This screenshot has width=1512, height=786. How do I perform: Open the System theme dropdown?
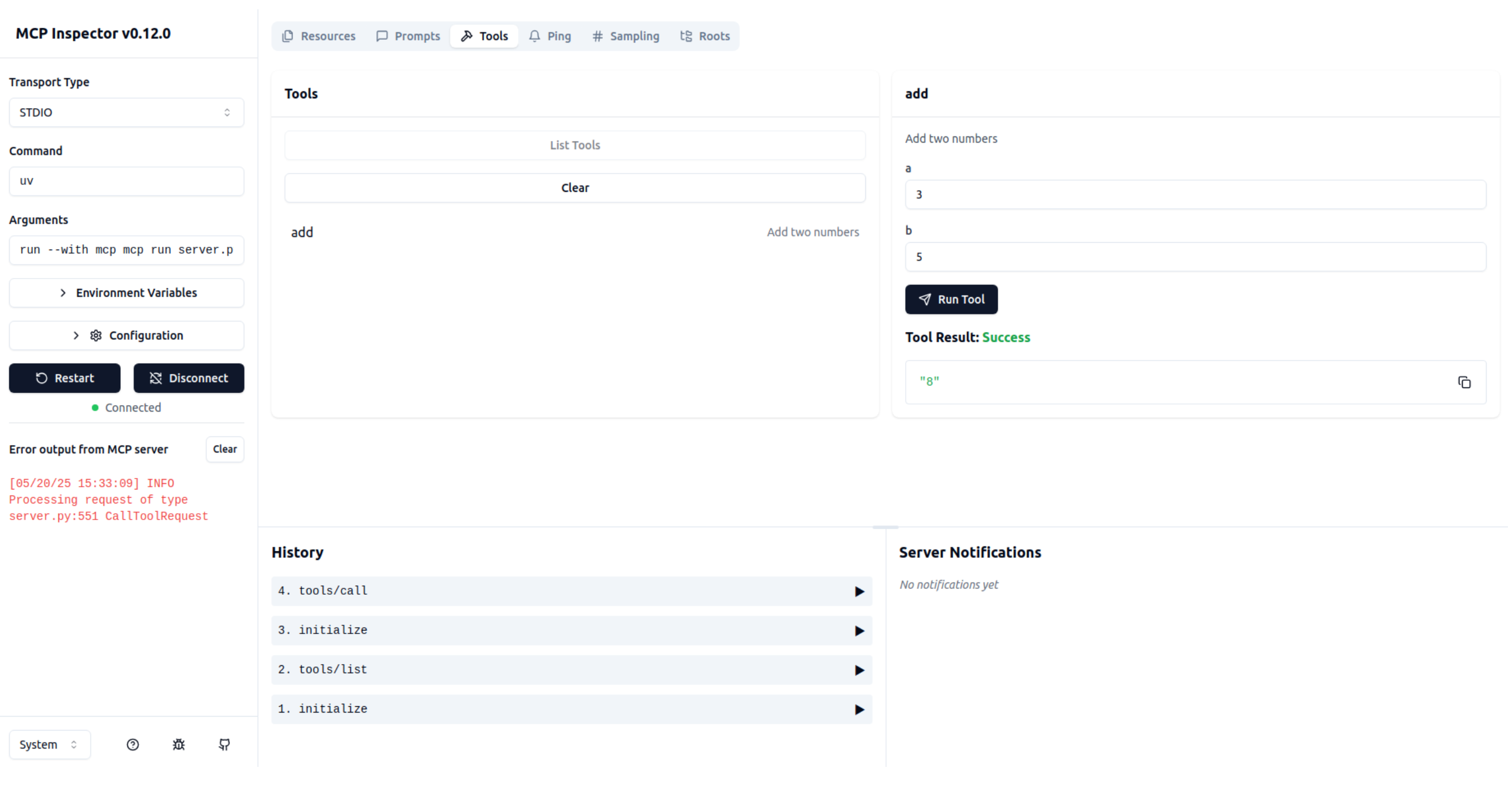(49, 745)
